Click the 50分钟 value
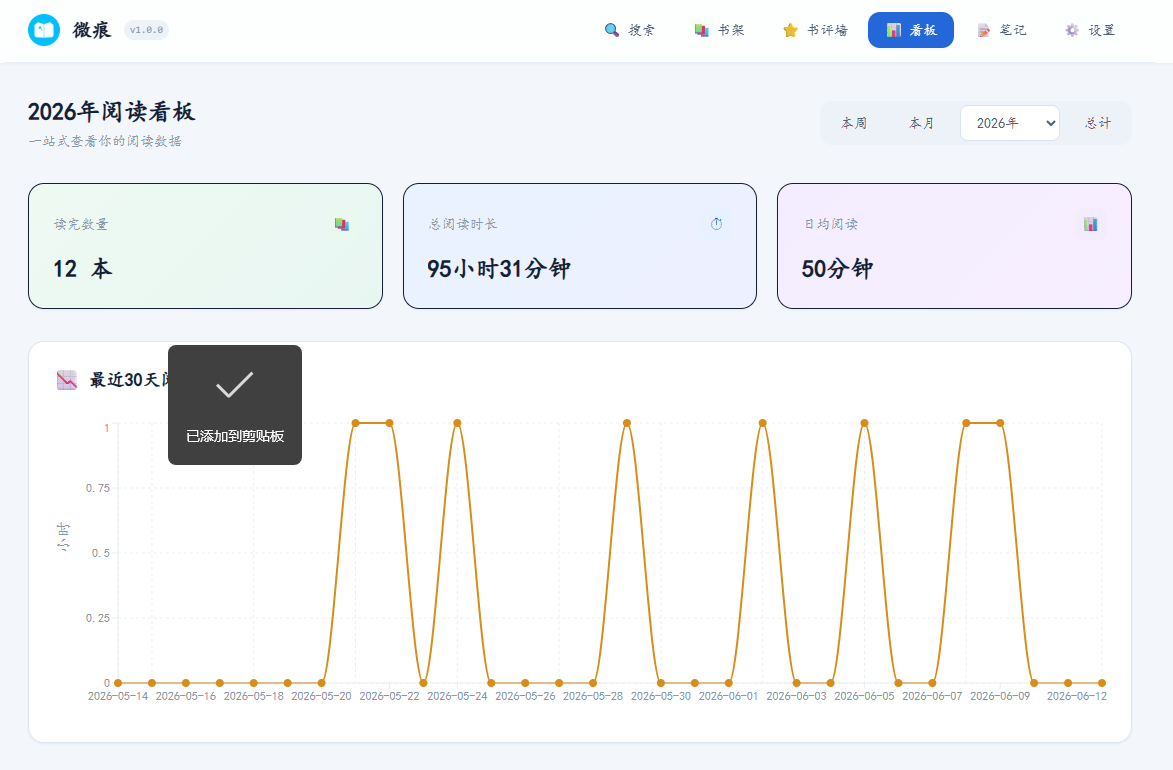This screenshot has width=1173, height=770. pos(836,269)
